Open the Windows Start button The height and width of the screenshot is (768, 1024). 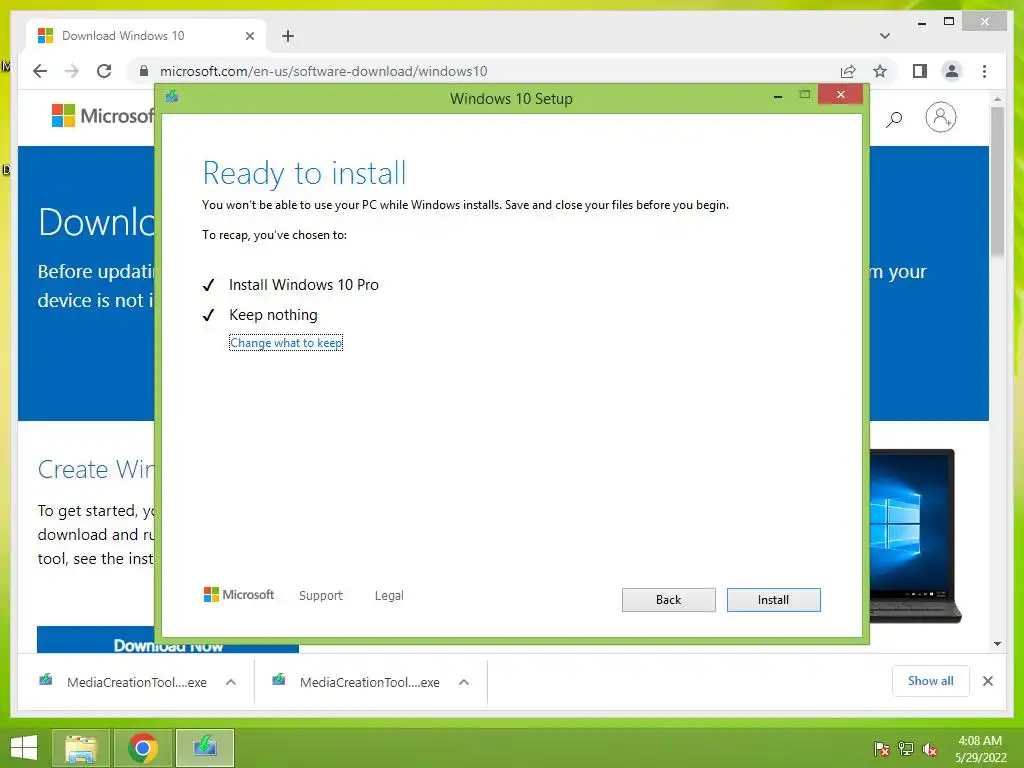(24, 748)
